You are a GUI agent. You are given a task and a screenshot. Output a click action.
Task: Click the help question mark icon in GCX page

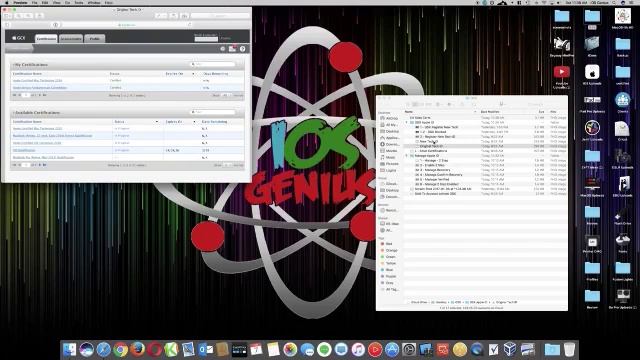[x=242, y=49]
